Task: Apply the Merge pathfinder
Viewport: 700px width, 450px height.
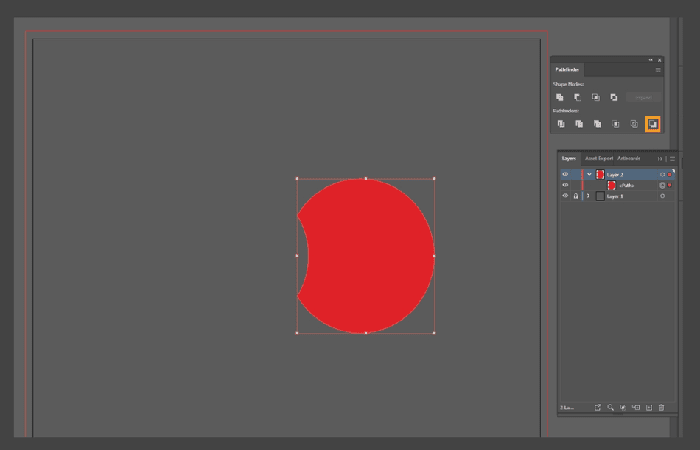Action: [597, 124]
